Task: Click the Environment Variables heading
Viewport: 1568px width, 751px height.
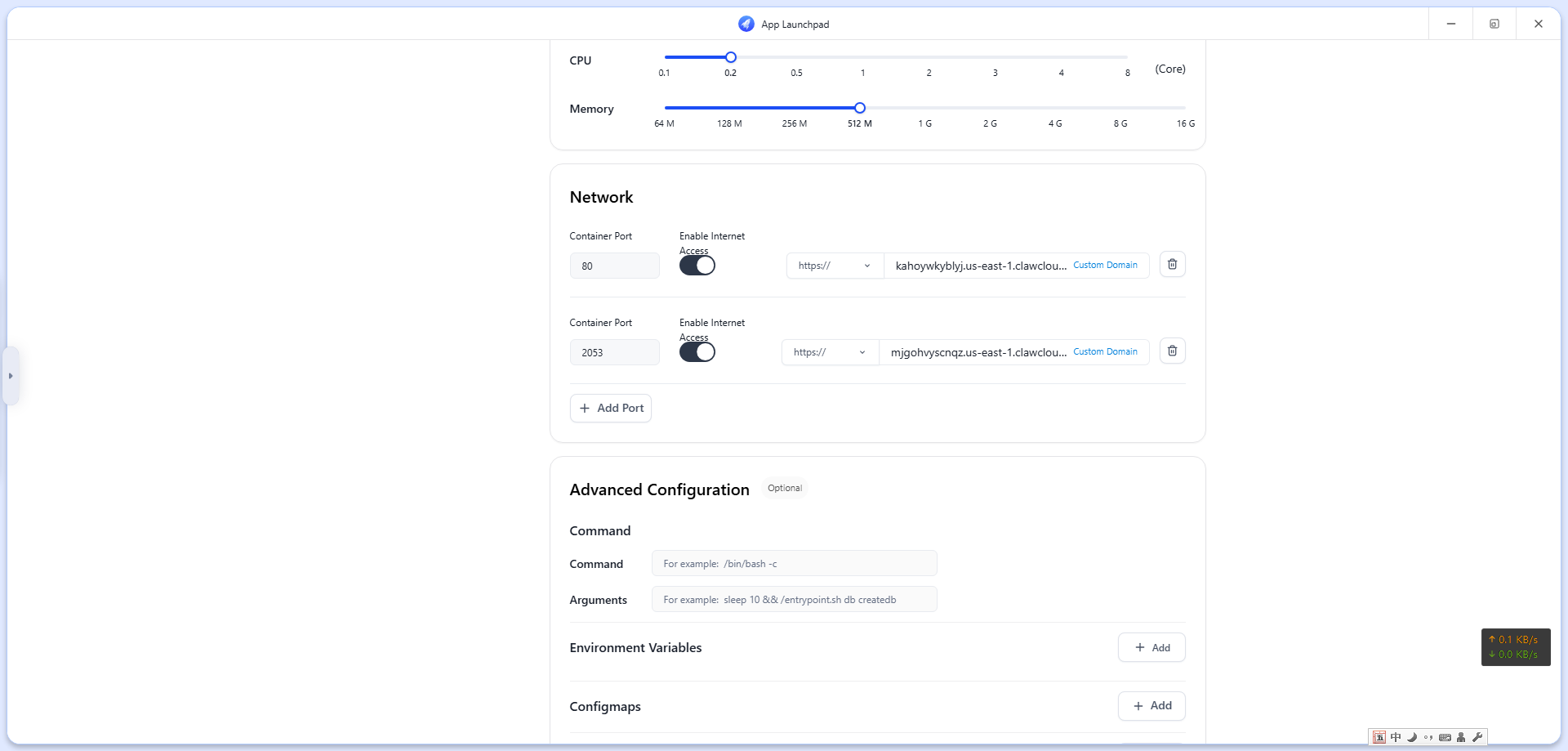Action: click(635, 647)
